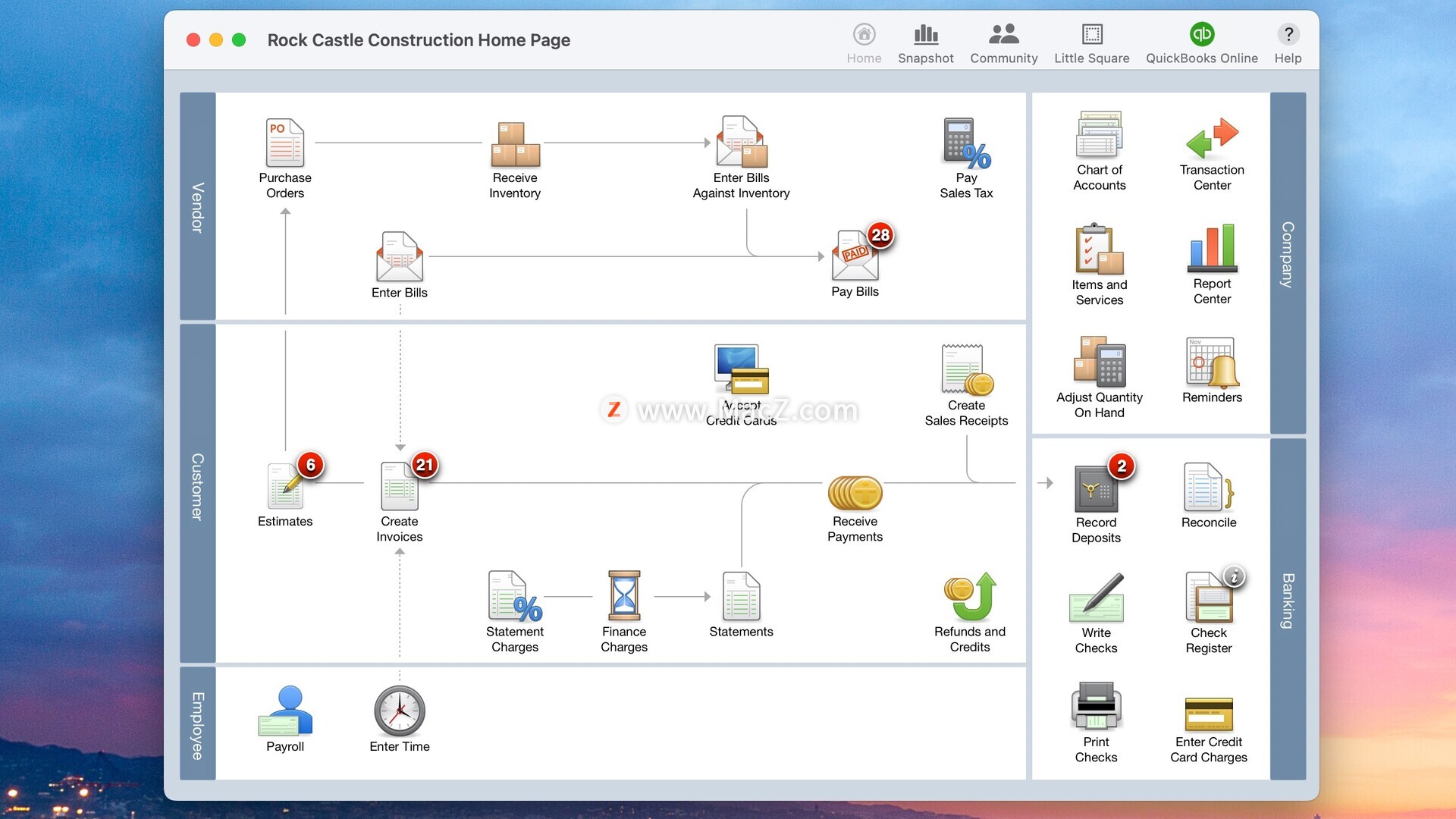
Task: Open the Statements document icon
Action: [x=742, y=596]
